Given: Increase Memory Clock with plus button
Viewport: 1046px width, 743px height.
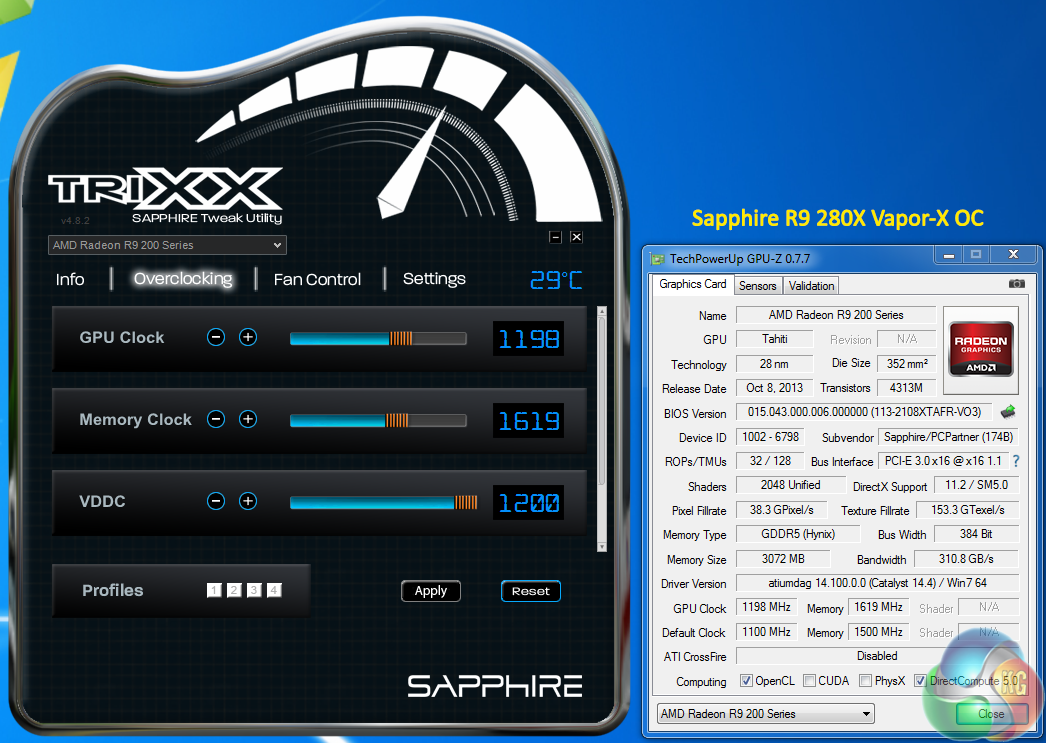Looking at the screenshot, I should coord(248,420).
